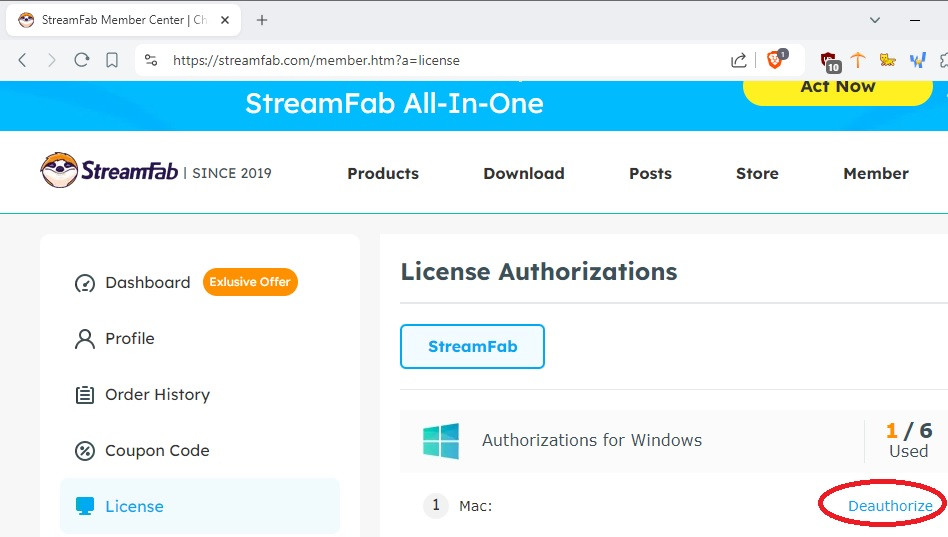Click the share page icon
This screenshot has height=537, width=948.
pyautogui.click(x=738, y=60)
